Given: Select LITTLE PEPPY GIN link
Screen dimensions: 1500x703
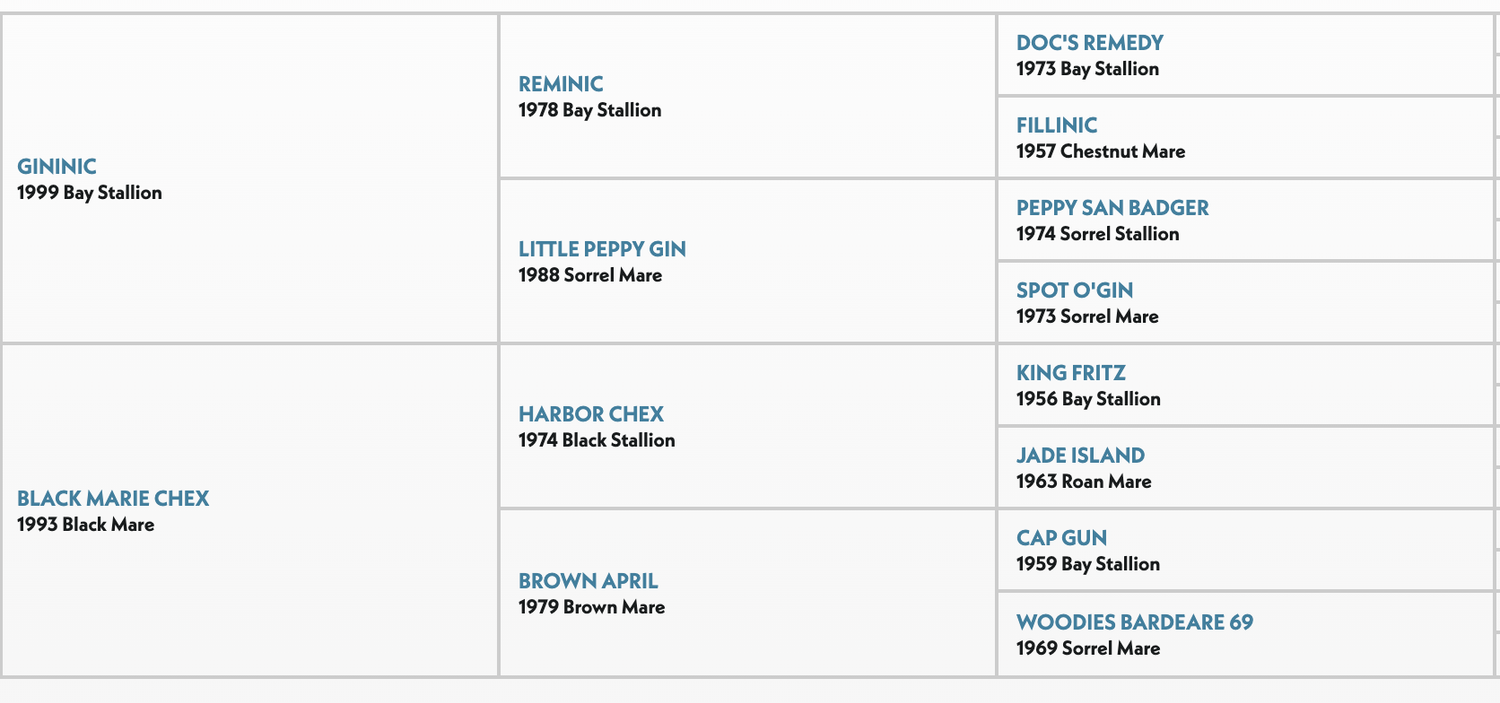Looking at the screenshot, I should coord(602,249).
